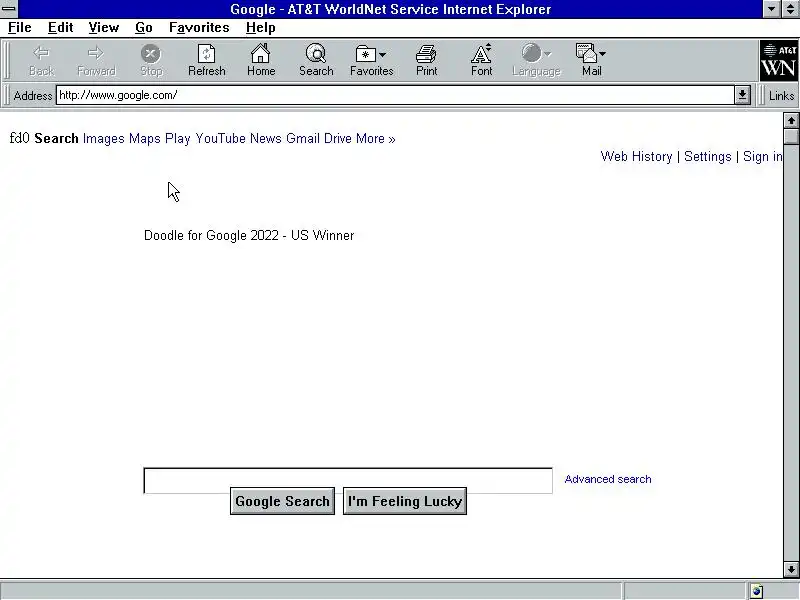800x600 pixels.
Task: Open the Images link
Action: 104,139
